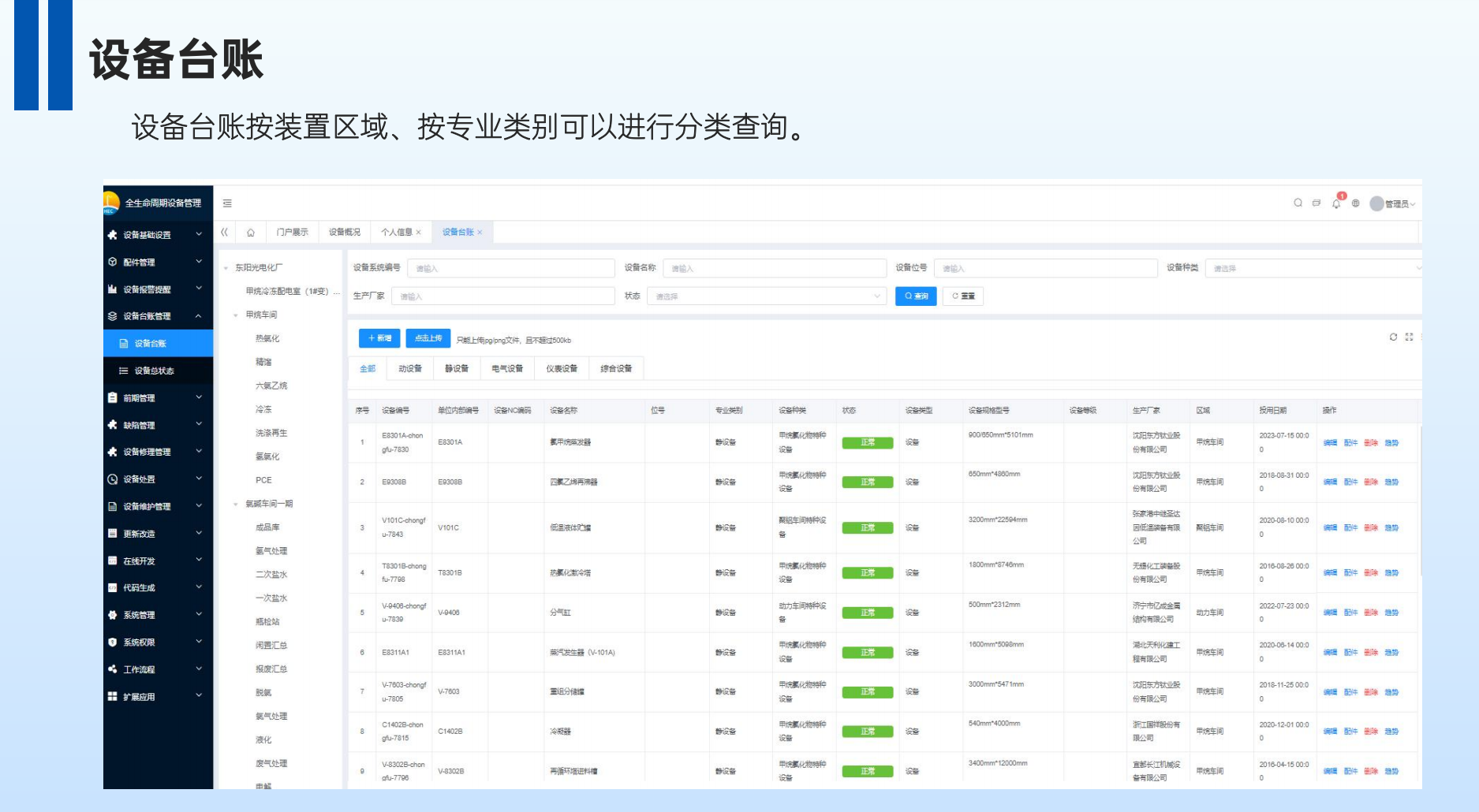Open the 管理员 user dropdown
1479x812 pixels.
point(1393,203)
